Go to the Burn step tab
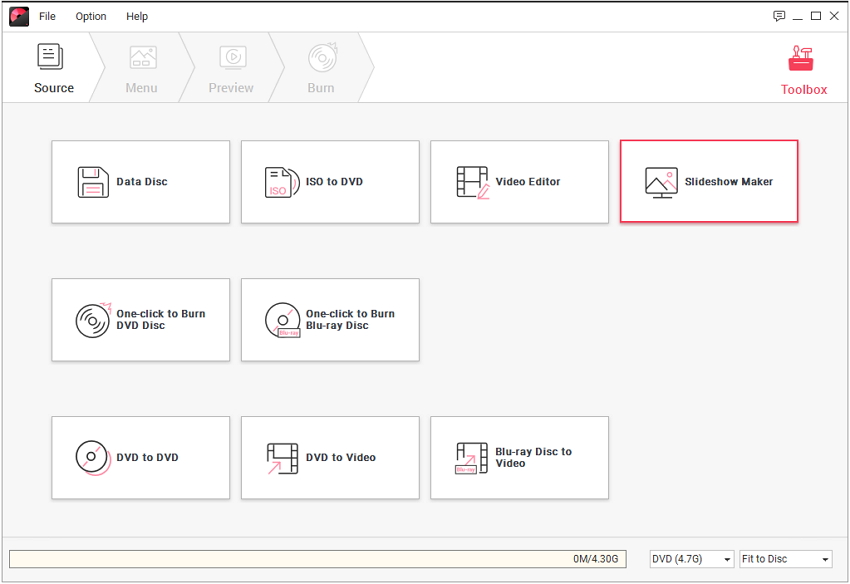The width and height of the screenshot is (850, 584). pyautogui.click(x=321, y=68)
